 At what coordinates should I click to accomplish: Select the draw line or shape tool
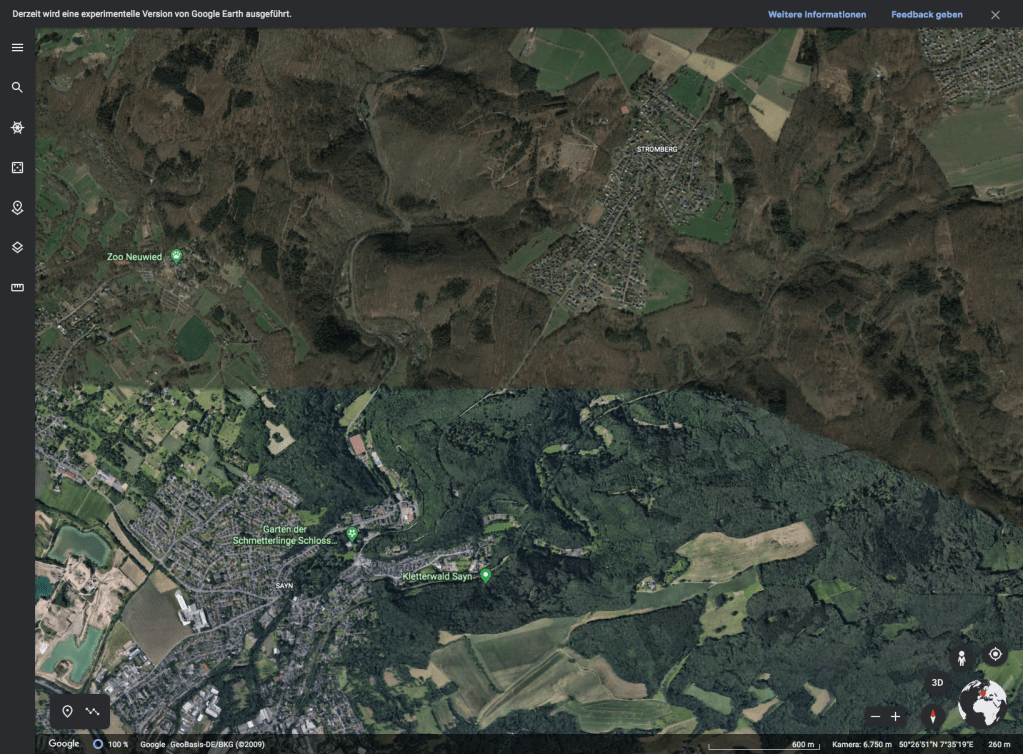(93, 711)
